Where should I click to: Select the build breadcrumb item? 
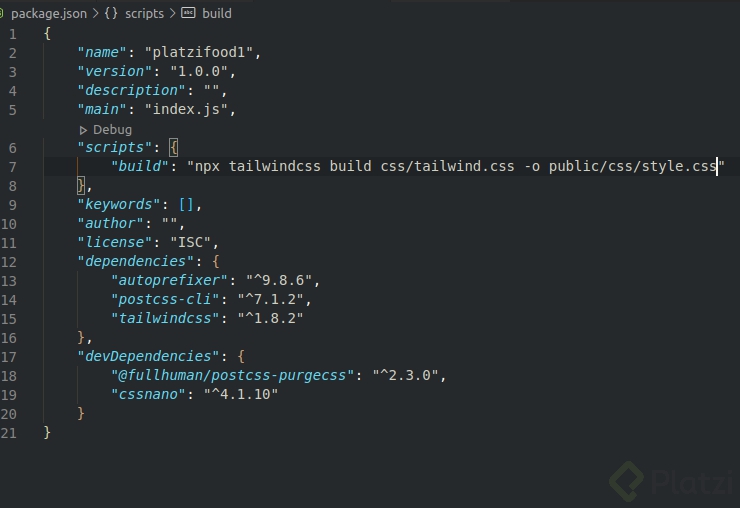216,14
